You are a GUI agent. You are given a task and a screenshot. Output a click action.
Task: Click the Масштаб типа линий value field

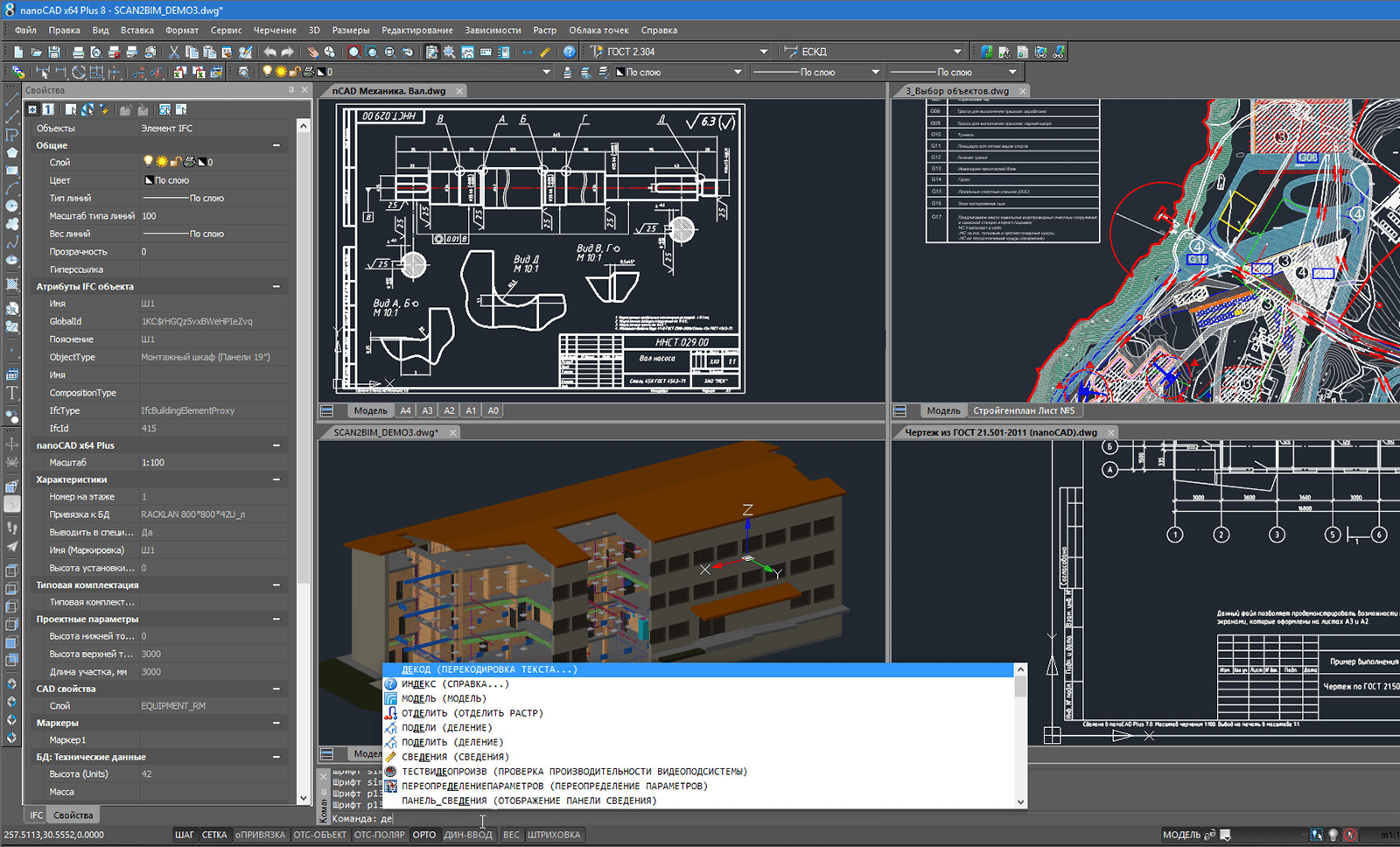(210, 216)
